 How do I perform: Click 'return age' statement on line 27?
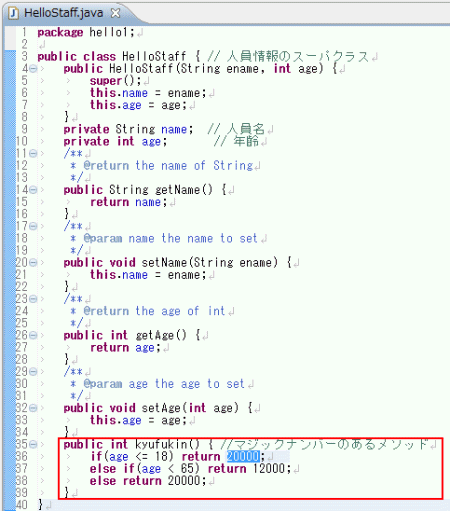pyautogui.click(x=122, y=348)
